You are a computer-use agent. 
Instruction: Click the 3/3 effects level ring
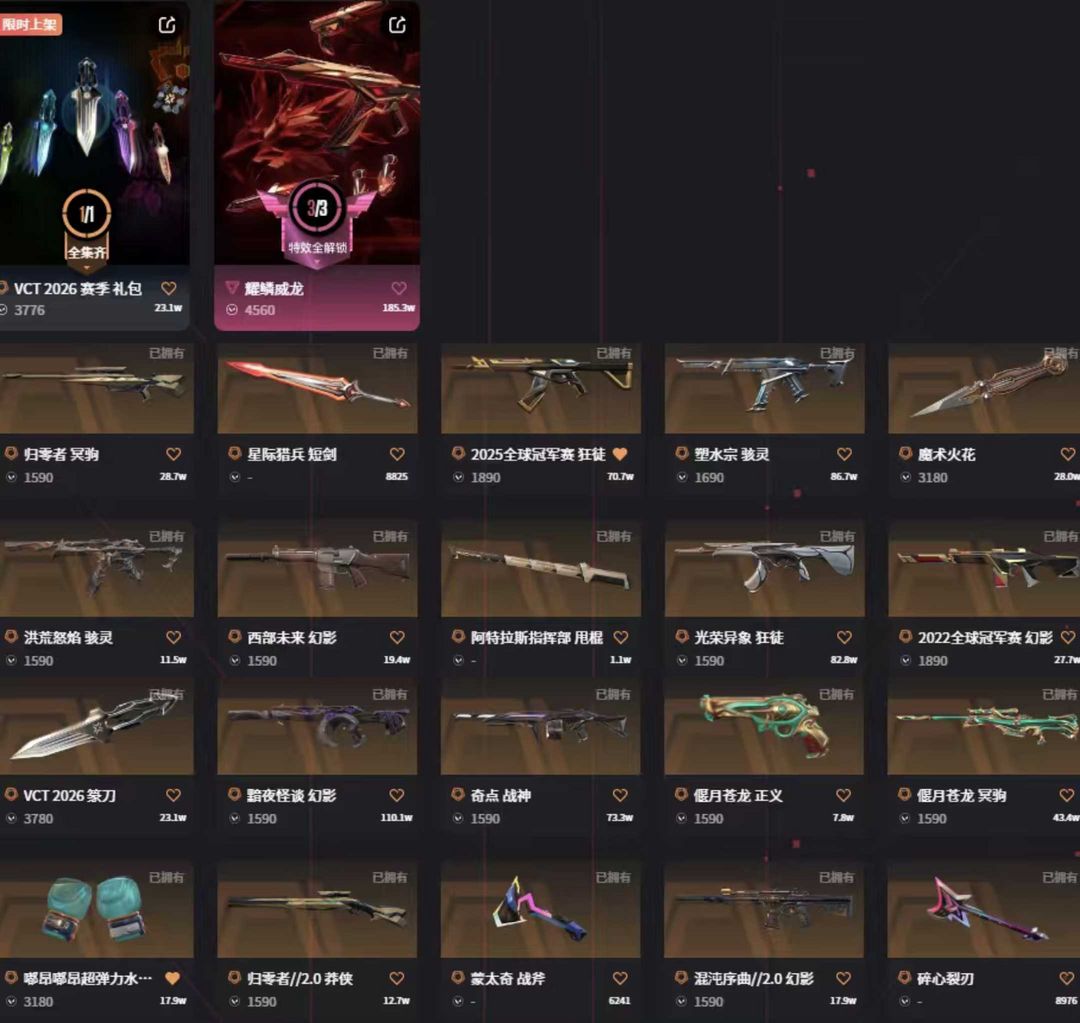pyautogui.click(x=317, y=207)
